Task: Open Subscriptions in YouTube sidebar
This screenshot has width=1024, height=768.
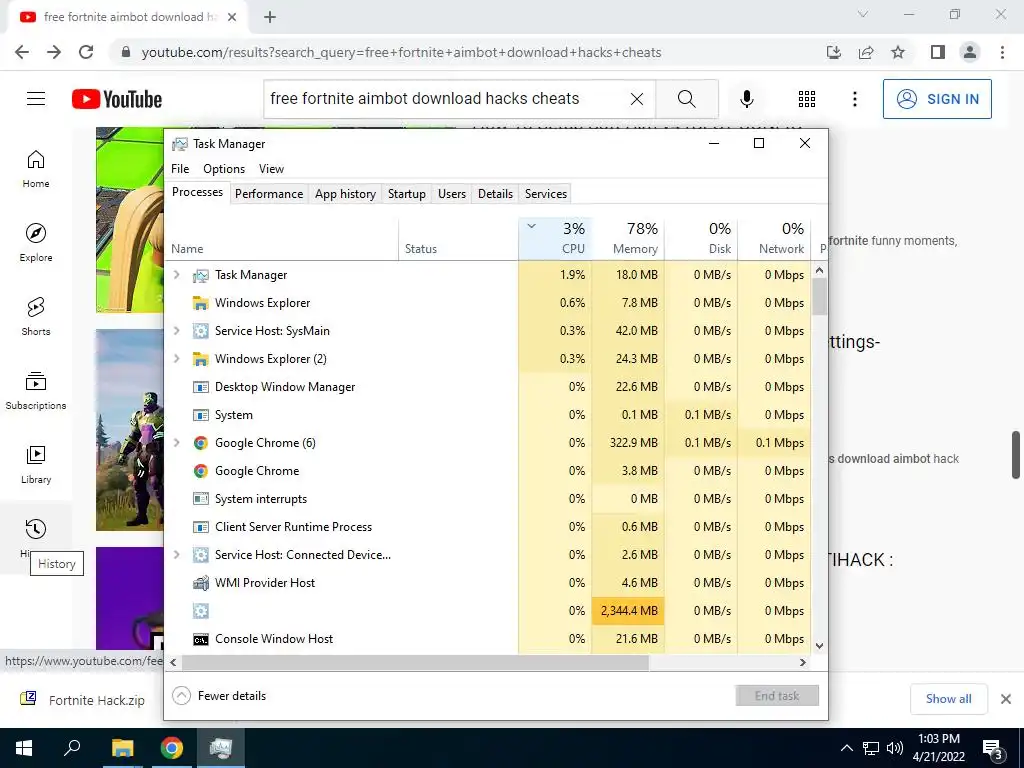Action: click(36, 390)
